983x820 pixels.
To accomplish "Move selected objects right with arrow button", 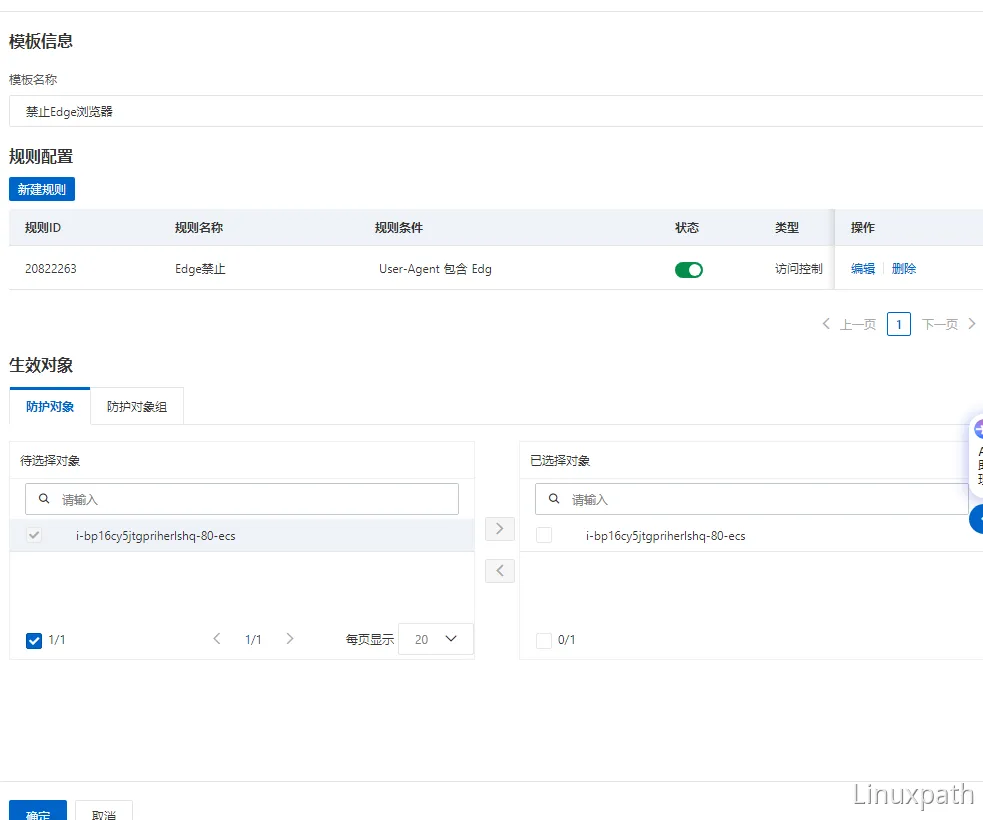I will click(x=500, y=529).
